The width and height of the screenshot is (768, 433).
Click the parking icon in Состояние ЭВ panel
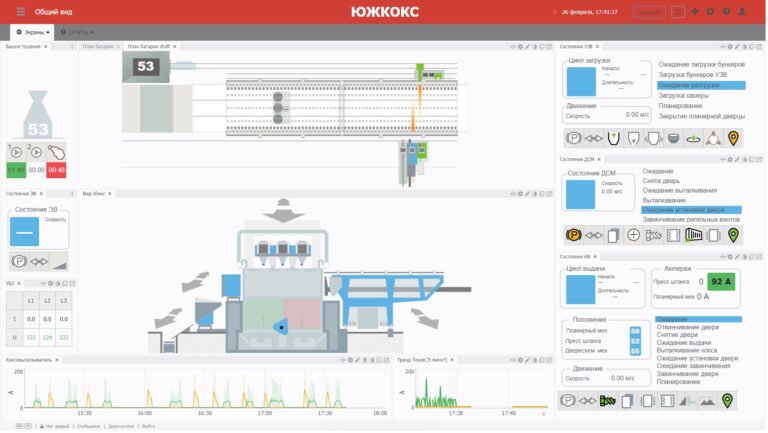[x=18, y=261]
